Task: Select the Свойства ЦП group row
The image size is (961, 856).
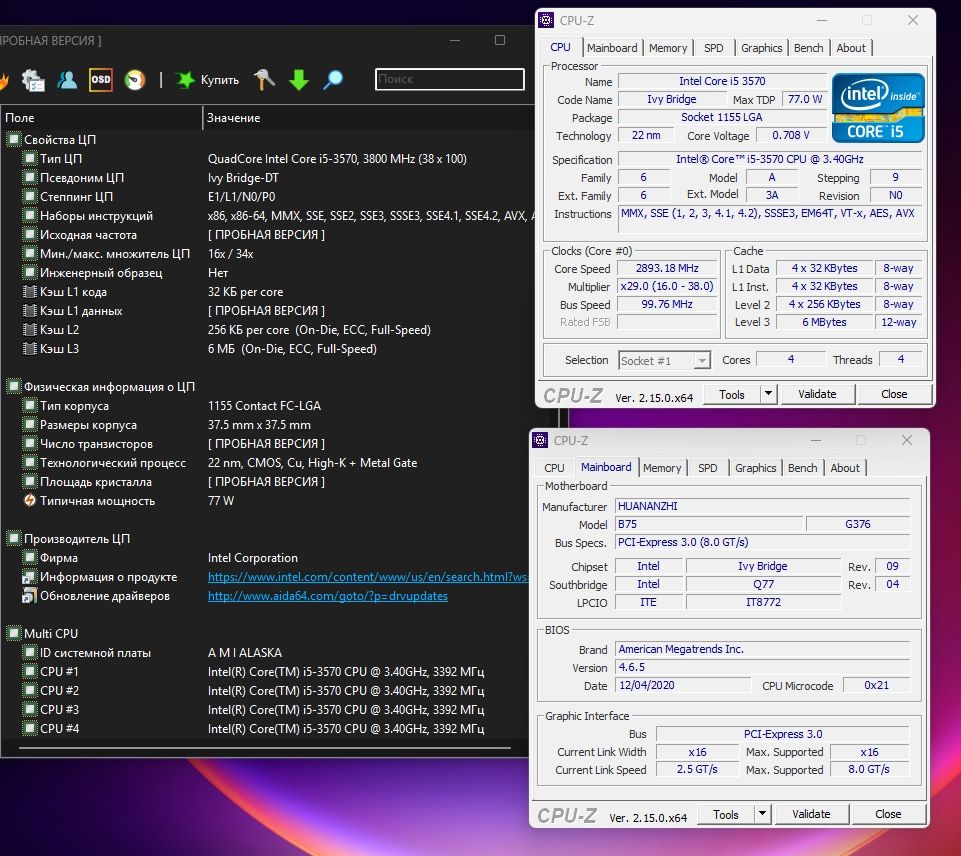Action: point(267,140)
